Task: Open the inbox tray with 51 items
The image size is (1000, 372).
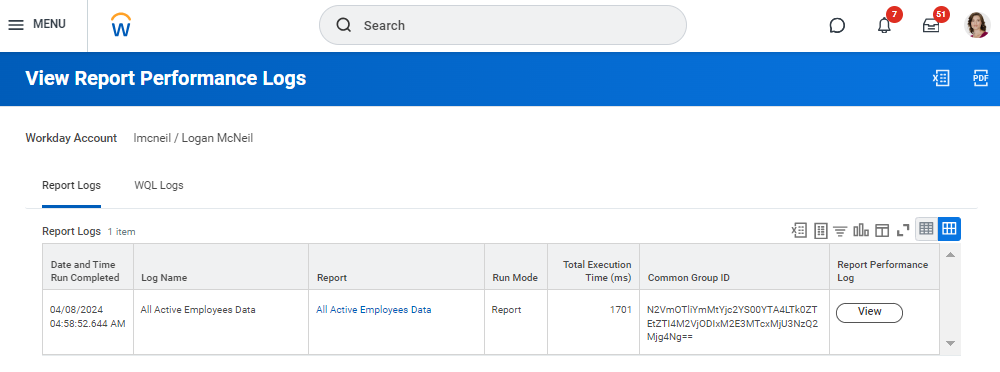Action: tap(931, 25)
